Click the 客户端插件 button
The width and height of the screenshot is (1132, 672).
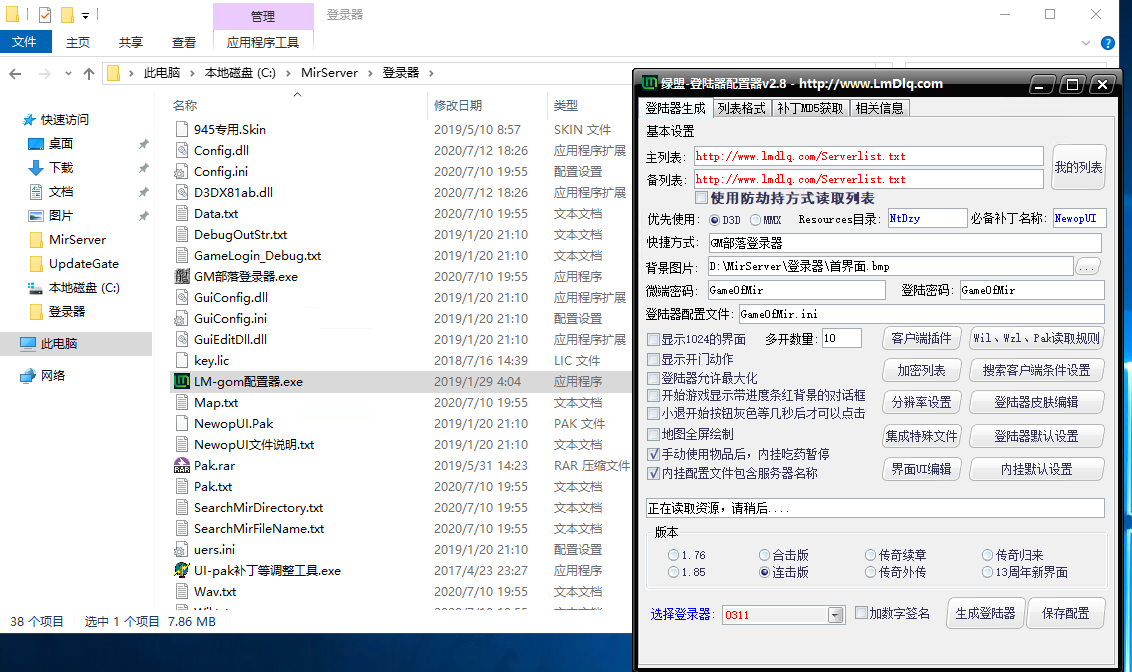(x=921, y=339)
